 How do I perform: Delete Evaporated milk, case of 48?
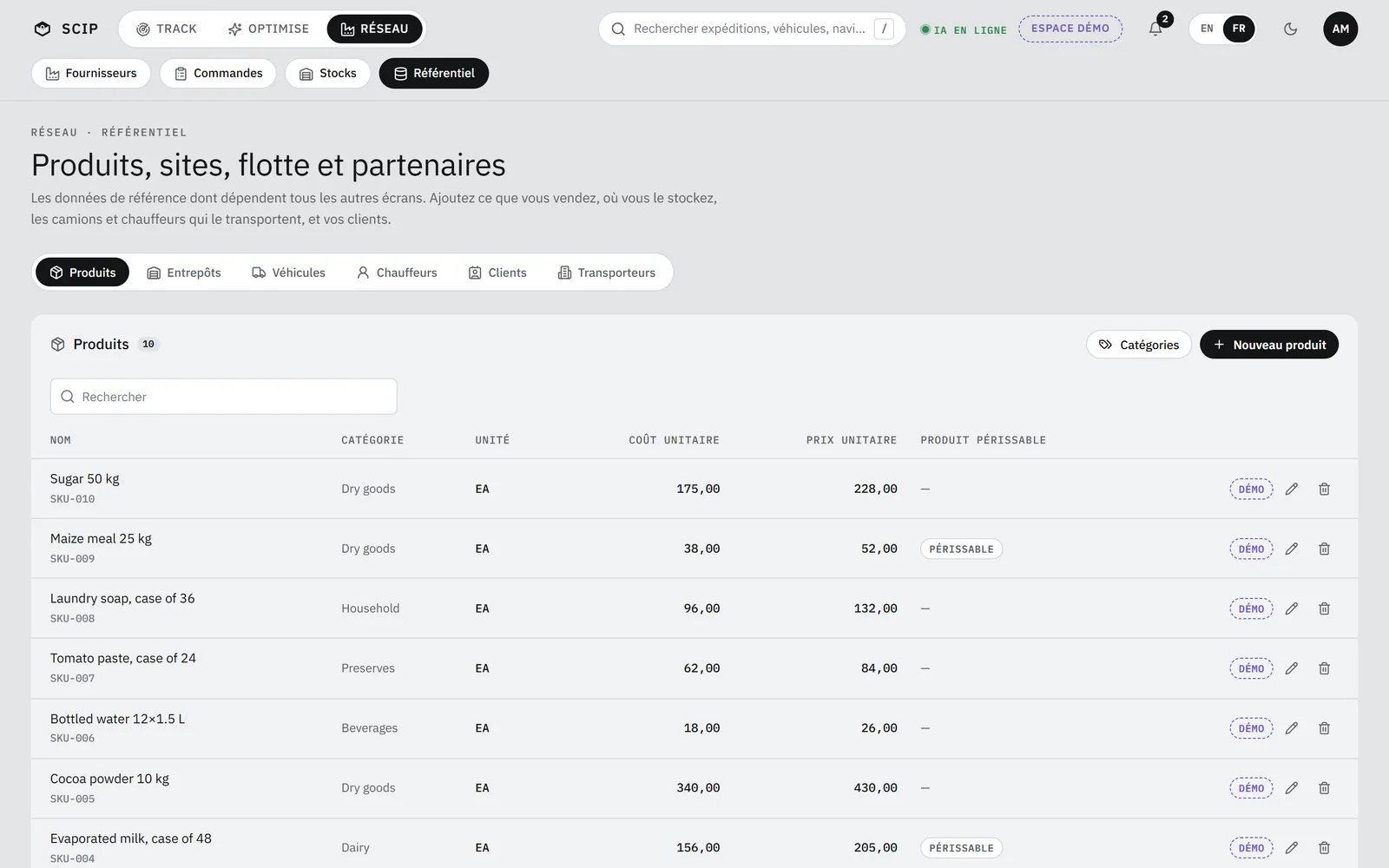click(x=1324, y=848)
